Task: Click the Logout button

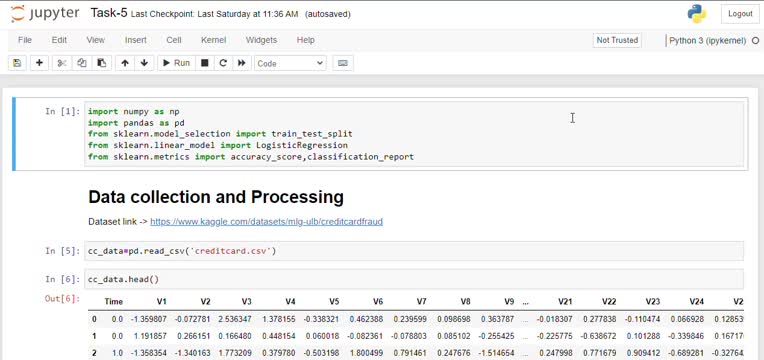Action: 740,14
